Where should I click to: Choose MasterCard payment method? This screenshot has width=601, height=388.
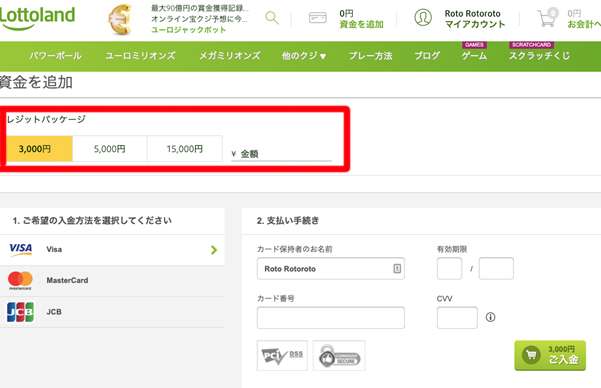(x=112, y=281)
